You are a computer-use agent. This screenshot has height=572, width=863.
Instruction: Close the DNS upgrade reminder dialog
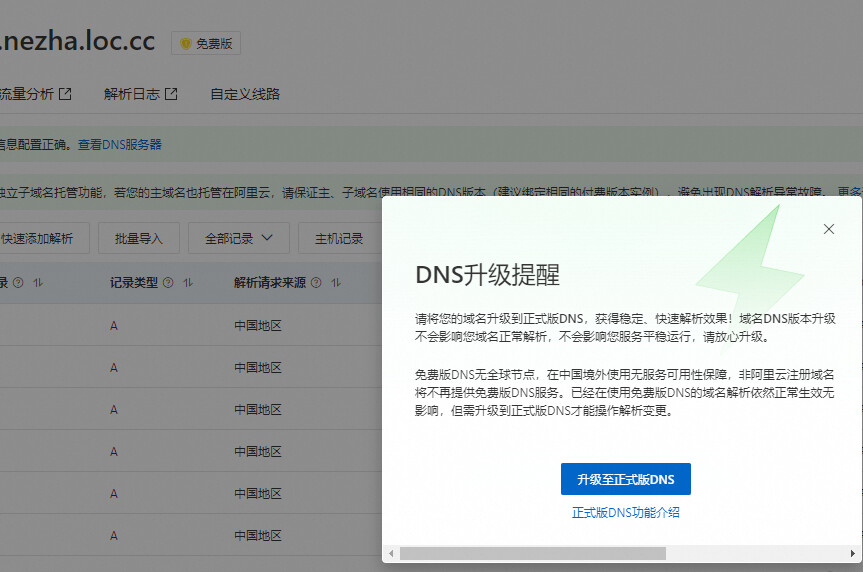(828, 229)
